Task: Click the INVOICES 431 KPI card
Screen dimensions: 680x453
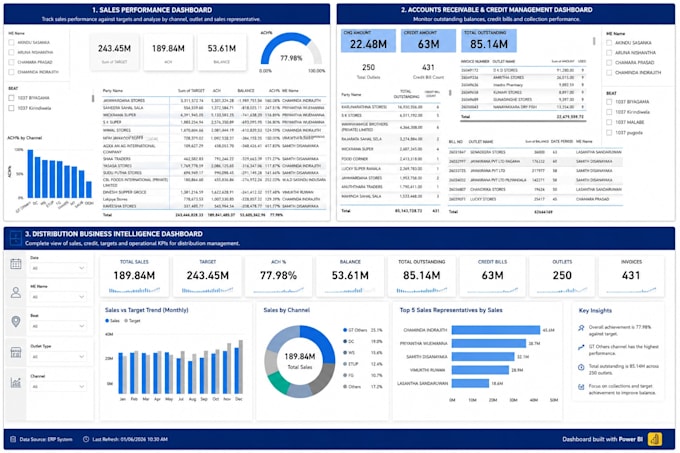Action: click(x=631, y=276)
